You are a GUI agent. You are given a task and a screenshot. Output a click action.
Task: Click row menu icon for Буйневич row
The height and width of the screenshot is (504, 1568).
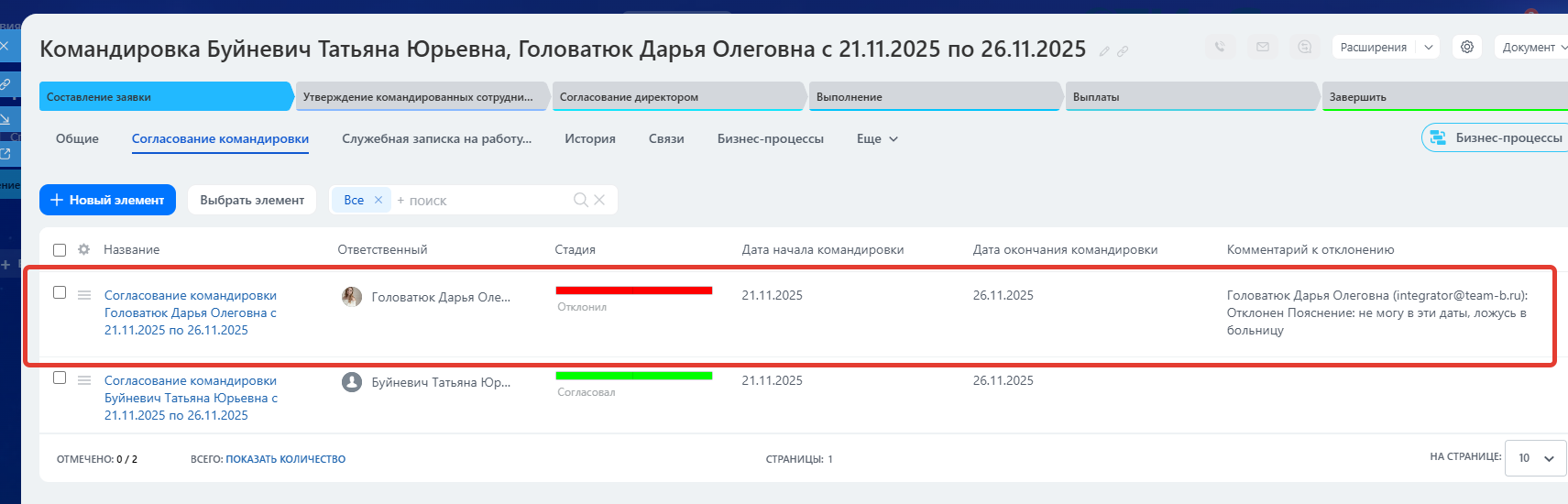(84, 380)
